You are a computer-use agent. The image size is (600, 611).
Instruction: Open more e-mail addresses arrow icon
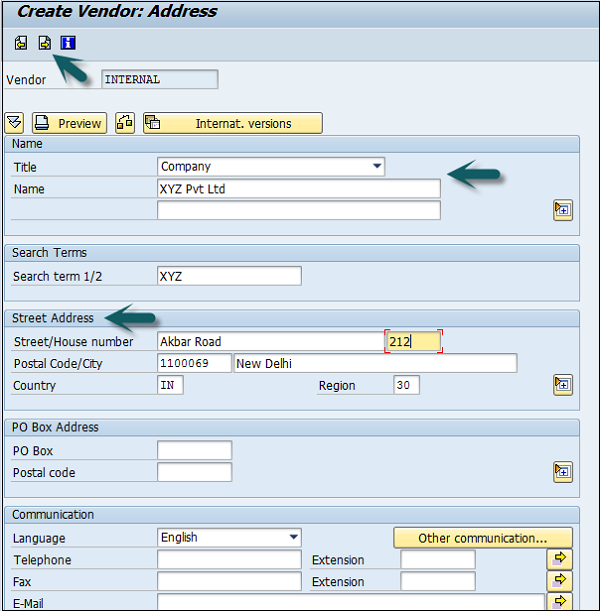(559, 602)
